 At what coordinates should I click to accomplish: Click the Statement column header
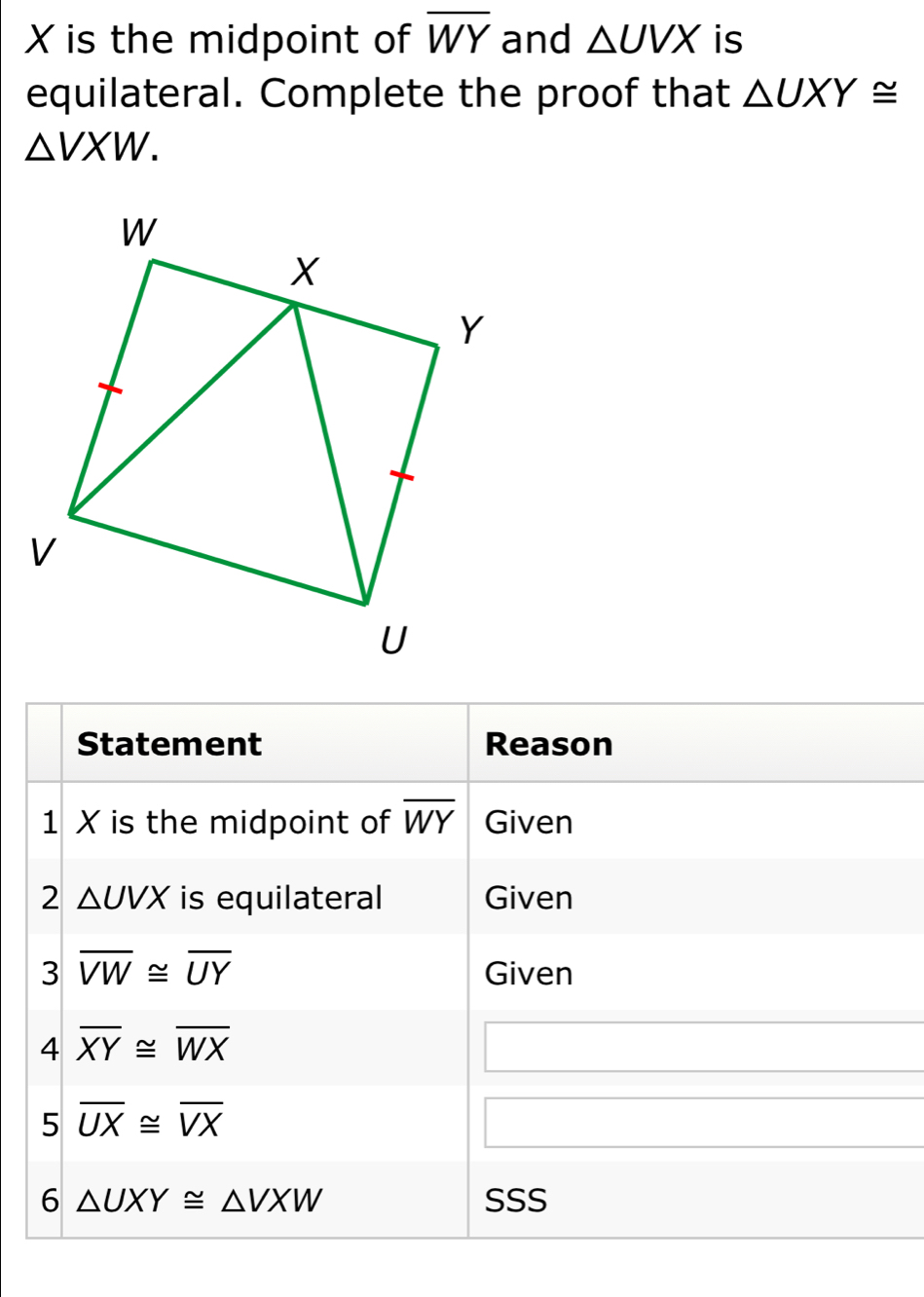point(169,744)
